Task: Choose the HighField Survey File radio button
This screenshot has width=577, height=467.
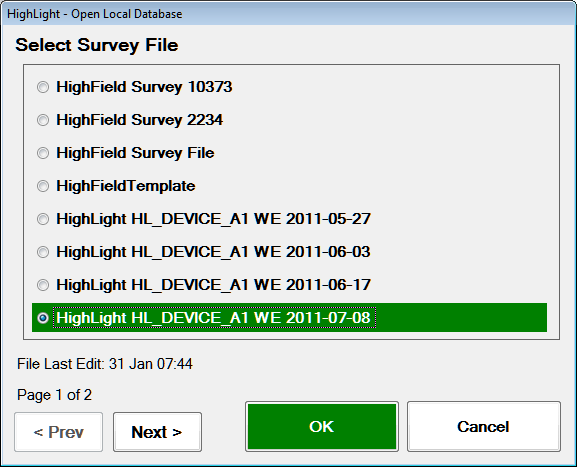Action: (43, 153)
